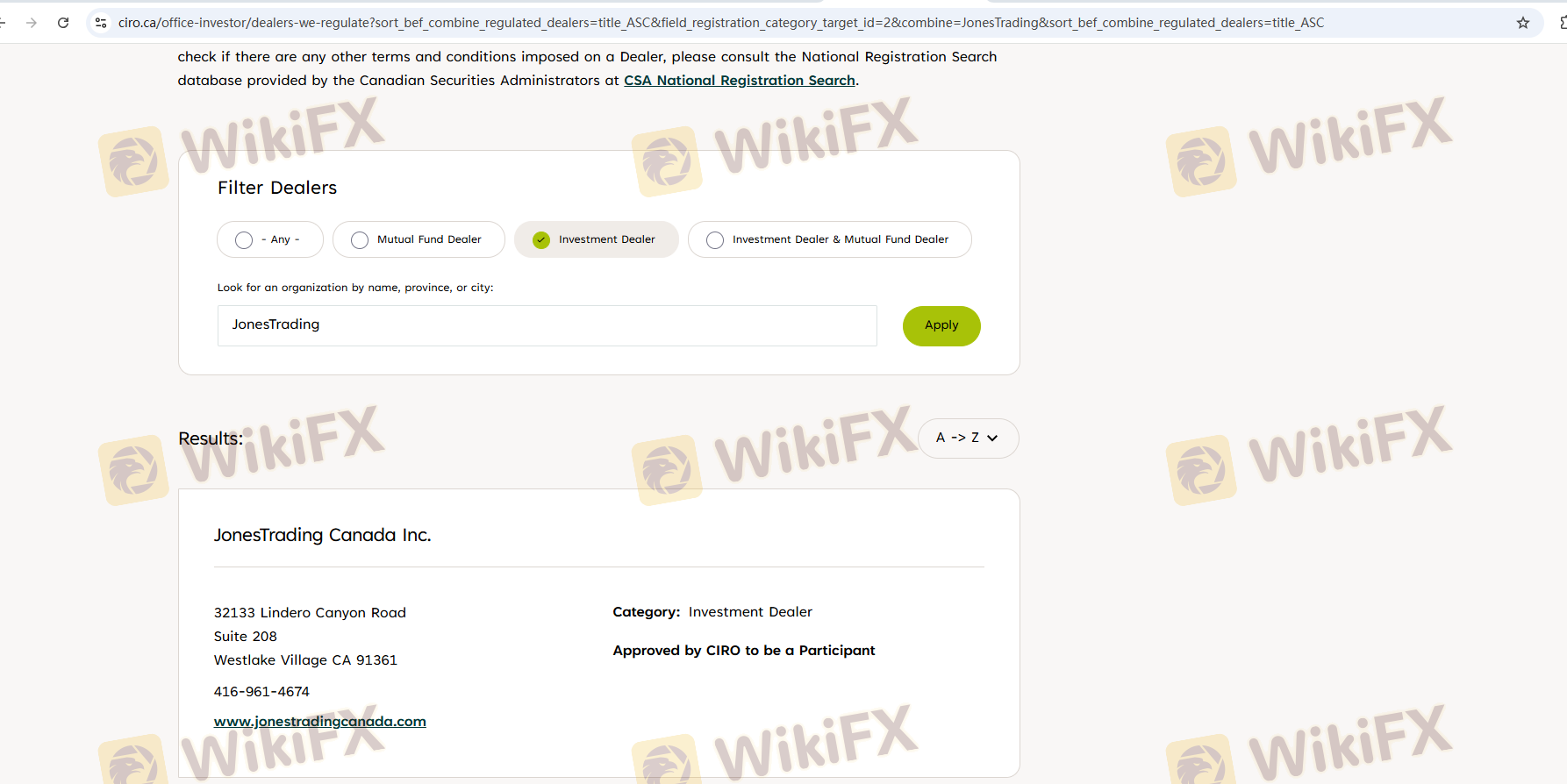The image size is (1567, 784).
Task: Click the browser forward arrow
Action: point(32,23)
